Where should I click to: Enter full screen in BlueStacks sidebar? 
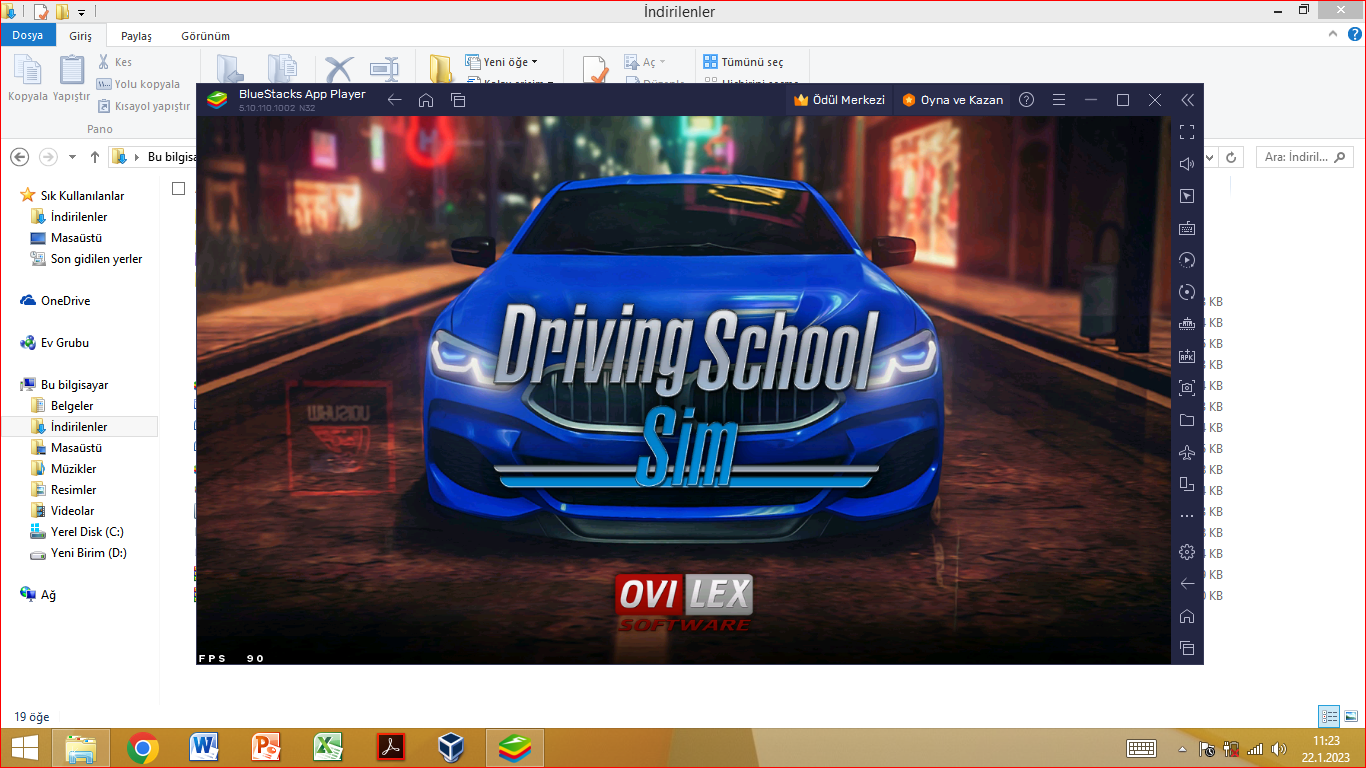1187,132
